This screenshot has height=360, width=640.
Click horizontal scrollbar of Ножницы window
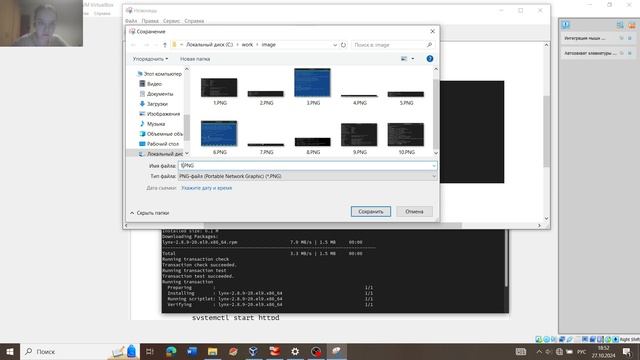(332, 225)
